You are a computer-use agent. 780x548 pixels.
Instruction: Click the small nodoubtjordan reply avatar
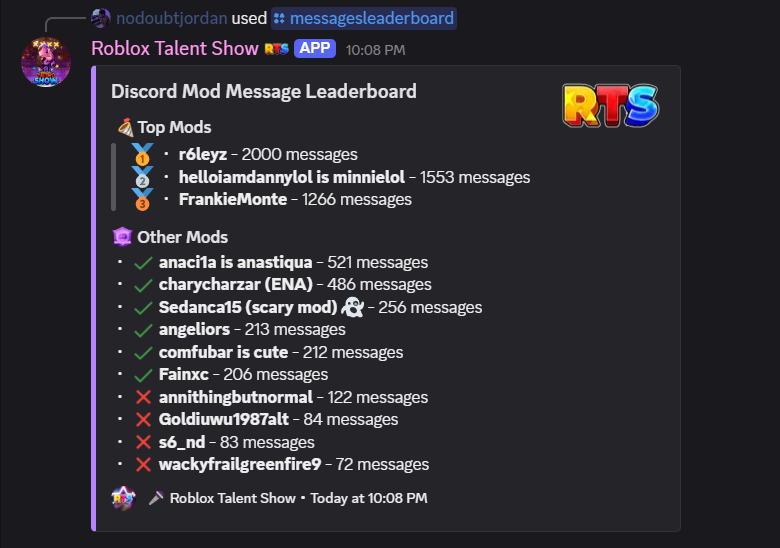click(x=101, y=18)
